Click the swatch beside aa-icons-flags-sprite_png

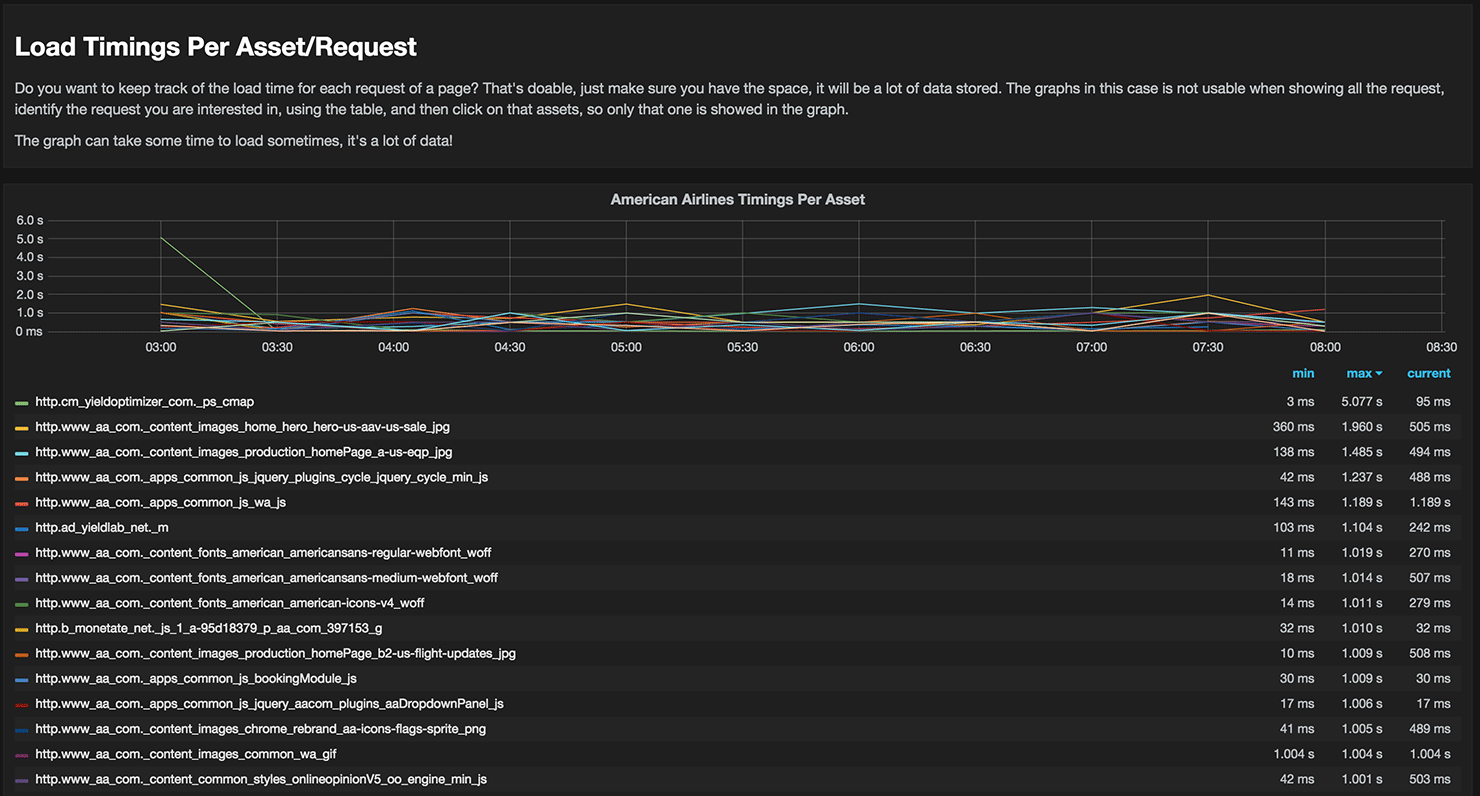coord(22,730)
